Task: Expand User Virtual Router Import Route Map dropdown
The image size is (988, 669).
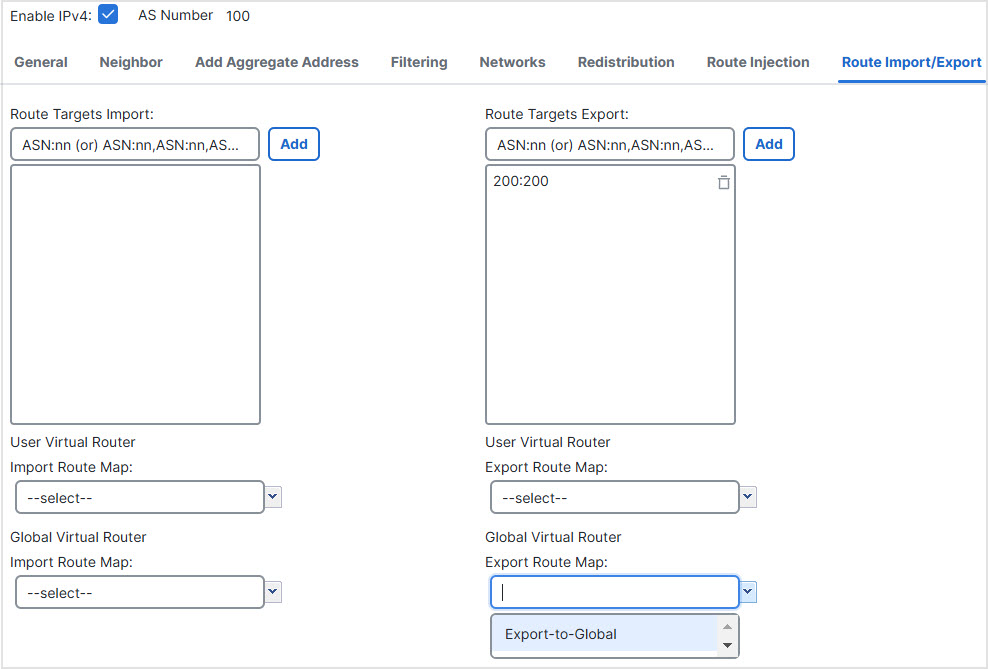Action: [x=274, y=497]
